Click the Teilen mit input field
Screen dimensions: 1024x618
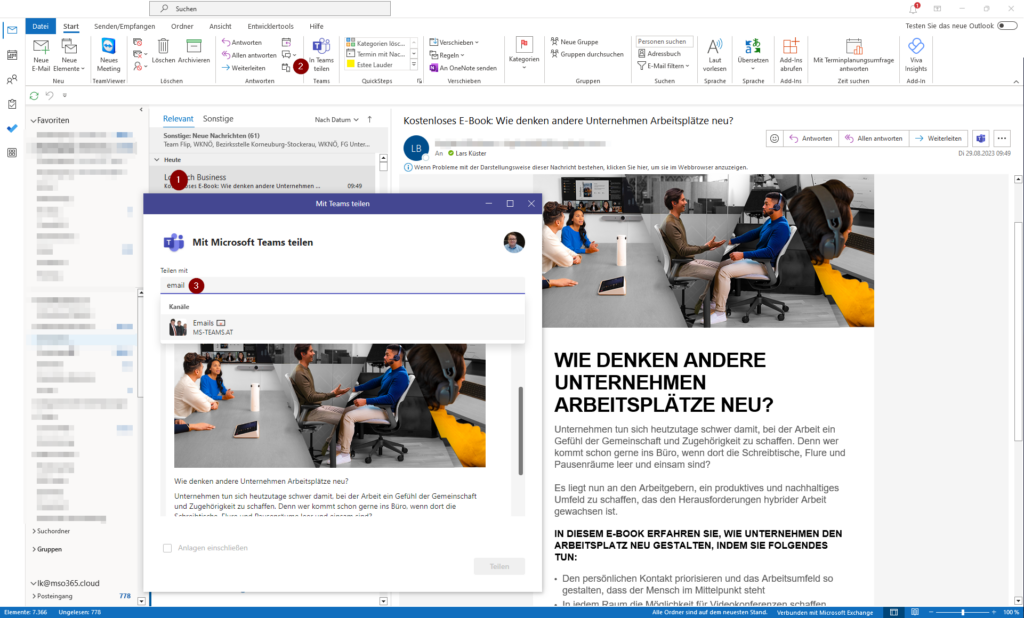point(343,285)
